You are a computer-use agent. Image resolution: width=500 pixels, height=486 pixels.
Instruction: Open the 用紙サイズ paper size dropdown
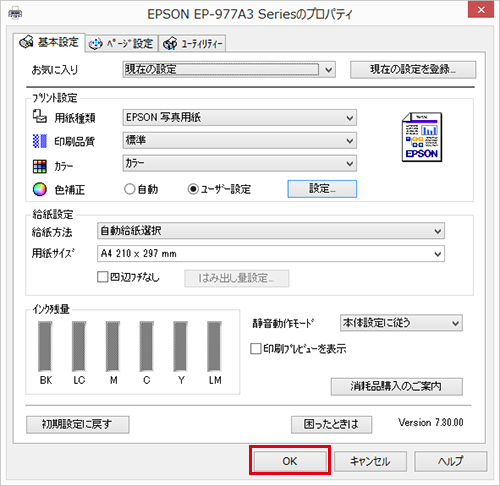point(271,254)
